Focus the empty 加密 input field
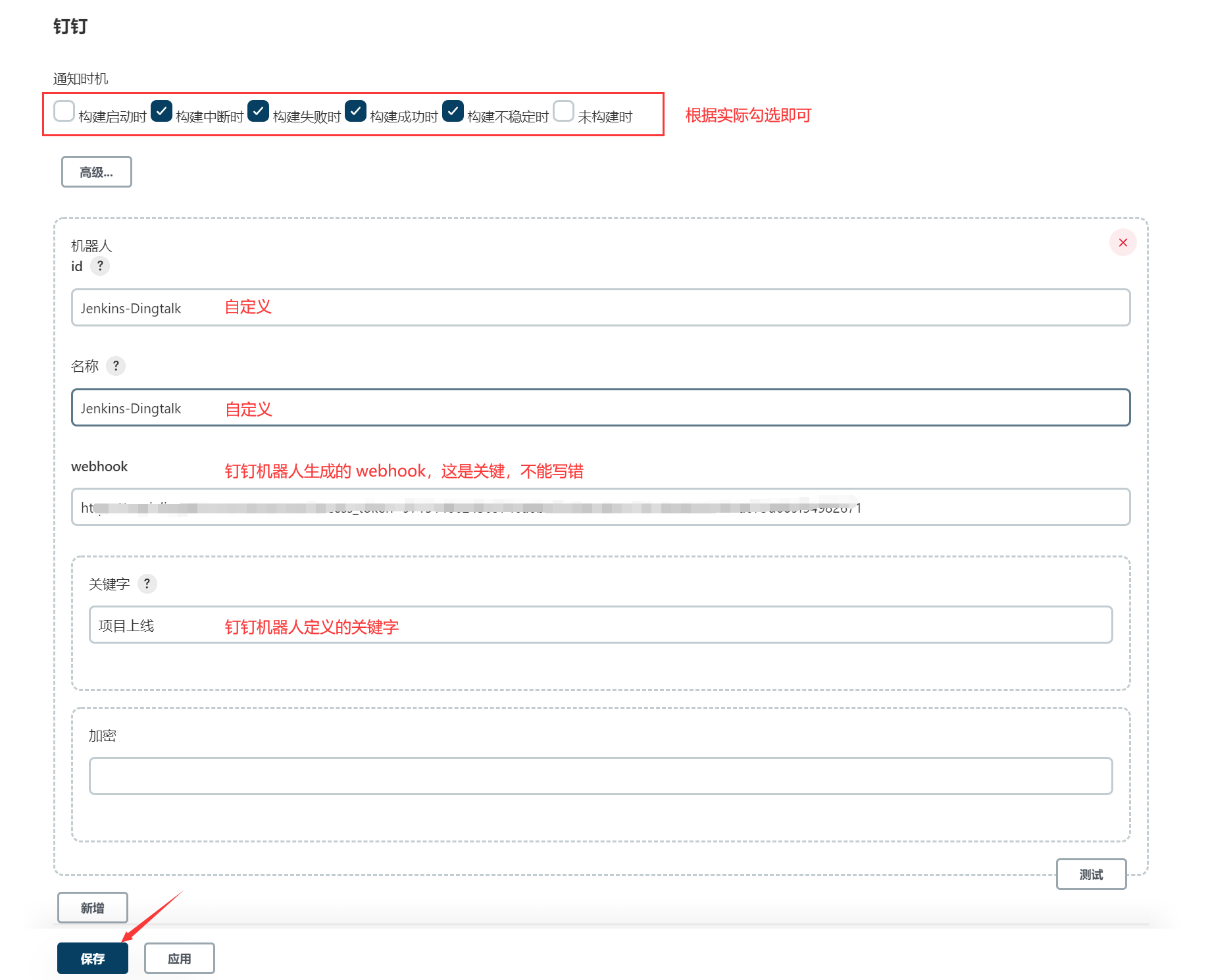 [x=601, y=776]
